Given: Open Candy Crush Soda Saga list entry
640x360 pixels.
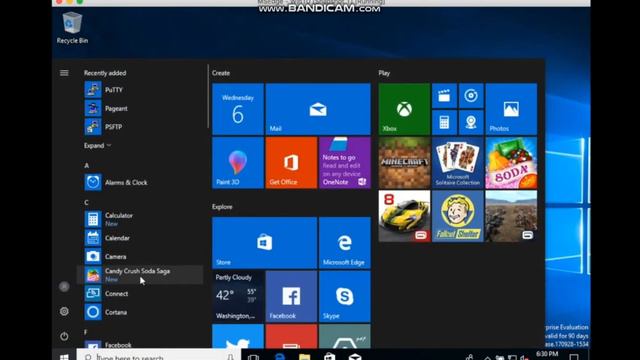Looking at the screenshot, I should coord(141,275).
